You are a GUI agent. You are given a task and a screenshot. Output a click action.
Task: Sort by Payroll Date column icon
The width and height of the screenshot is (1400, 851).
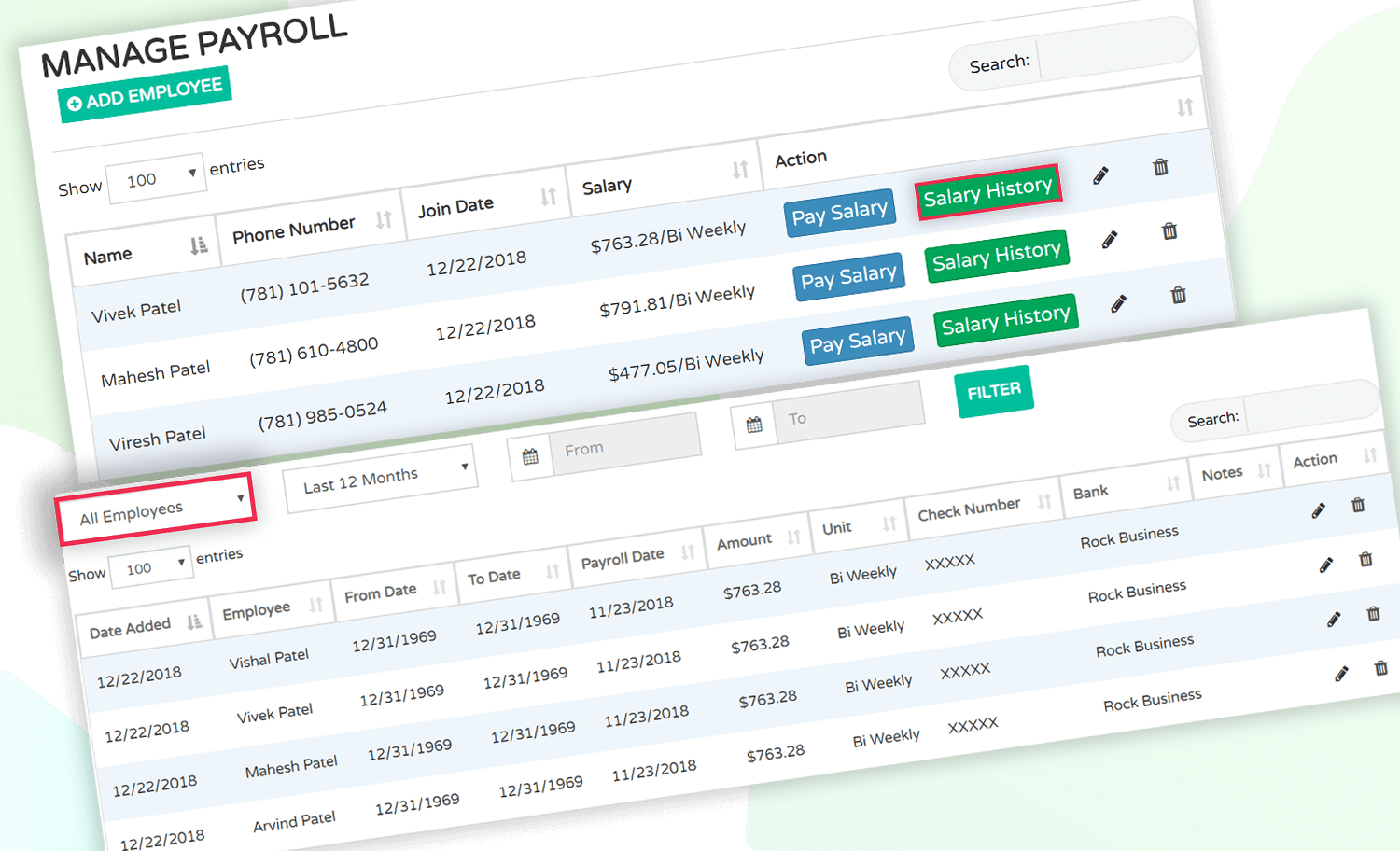[x=688, y=552]
